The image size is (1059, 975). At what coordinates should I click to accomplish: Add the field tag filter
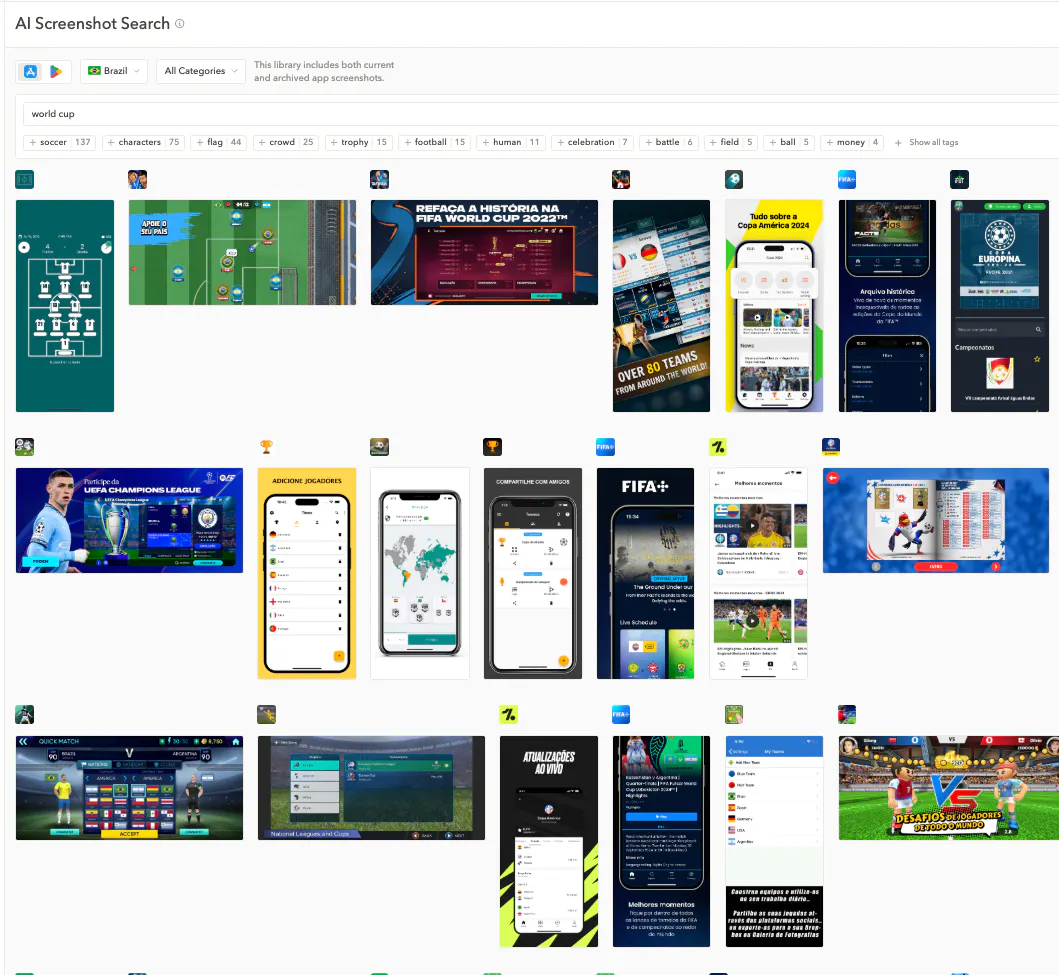click(731, 142)
